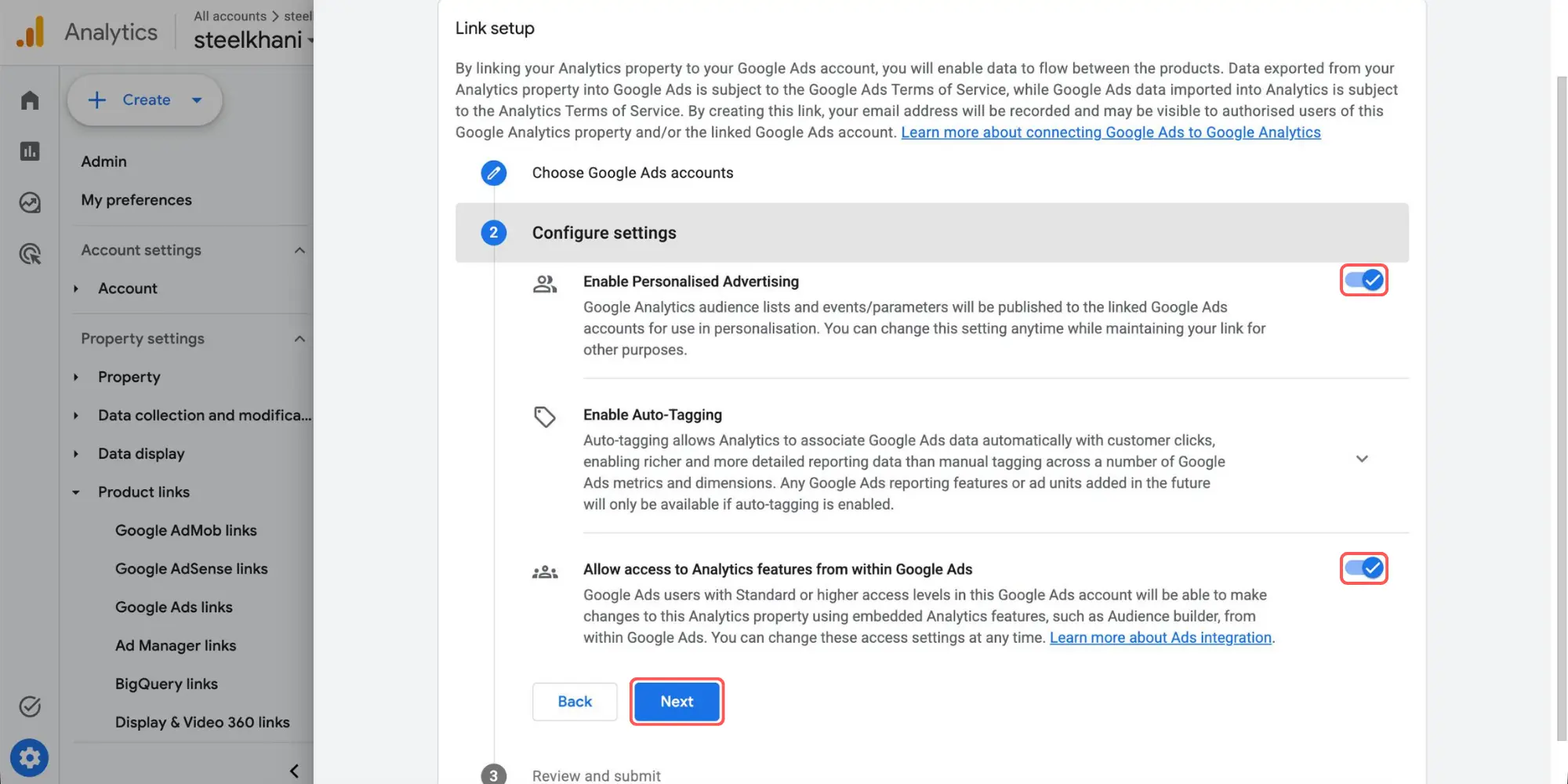Click the Analytics logo icon

(31, 32)
